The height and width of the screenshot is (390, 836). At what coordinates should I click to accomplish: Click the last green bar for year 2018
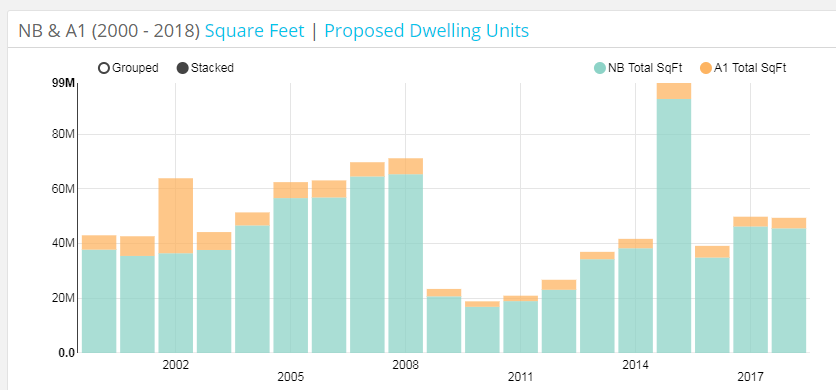[x=789, y=290]
